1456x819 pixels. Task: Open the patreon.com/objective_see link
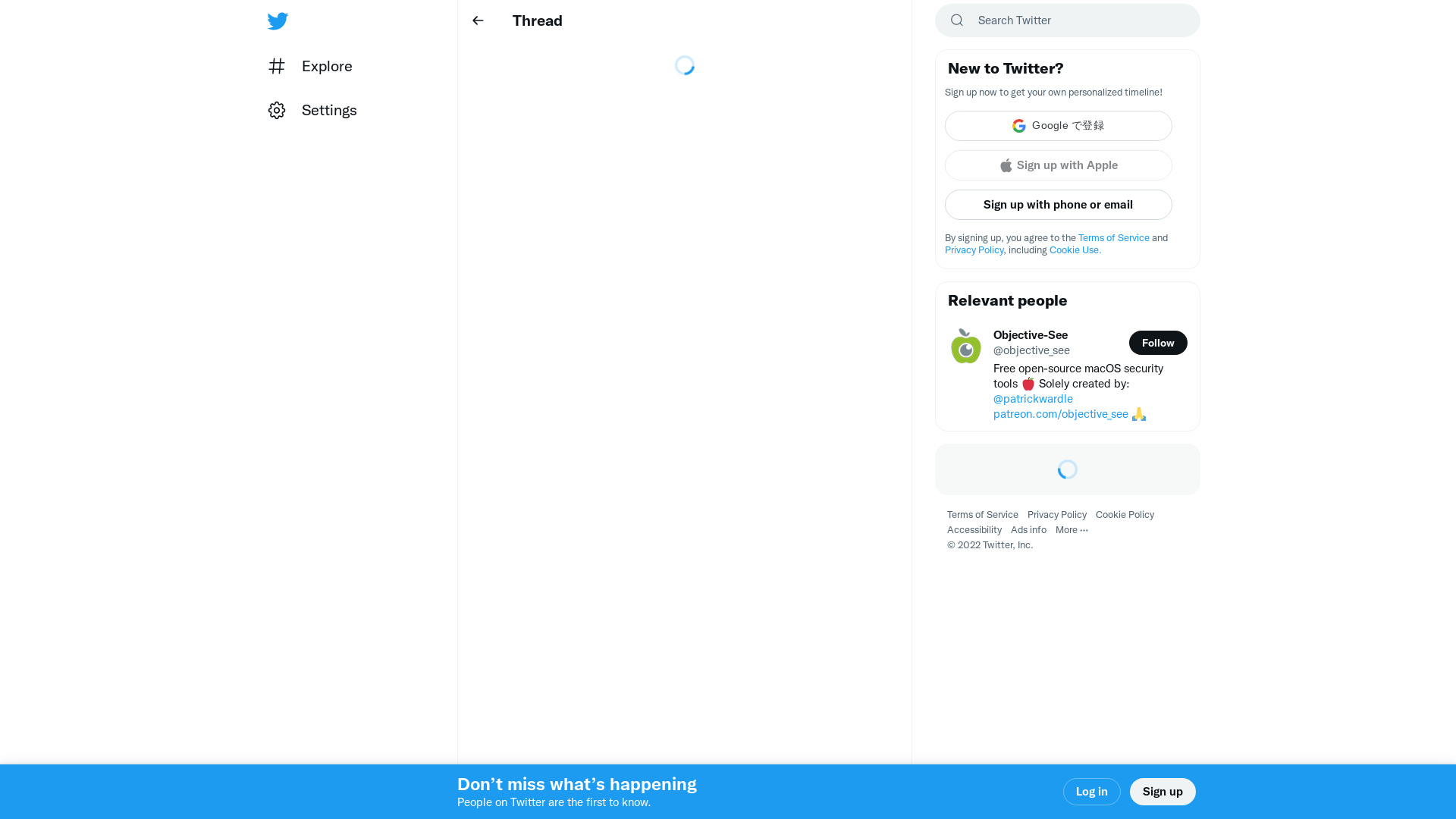(1060, 413)
